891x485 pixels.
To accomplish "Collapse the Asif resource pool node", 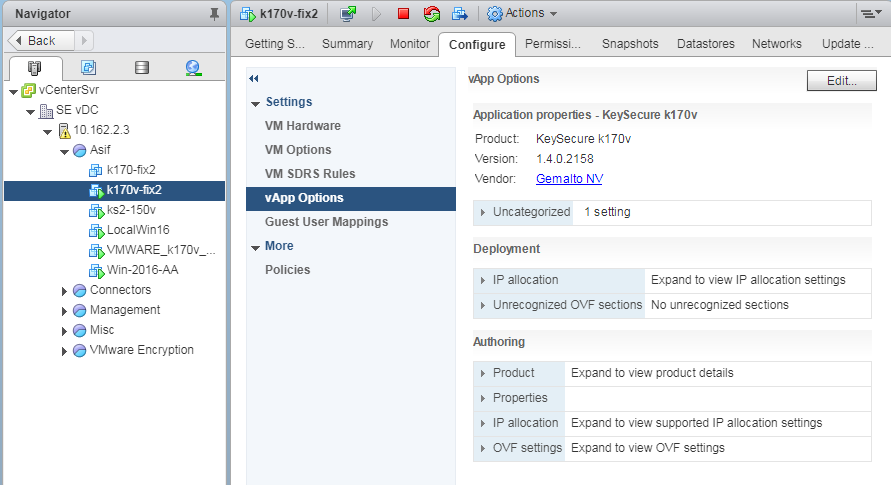I will pos(65,150).
